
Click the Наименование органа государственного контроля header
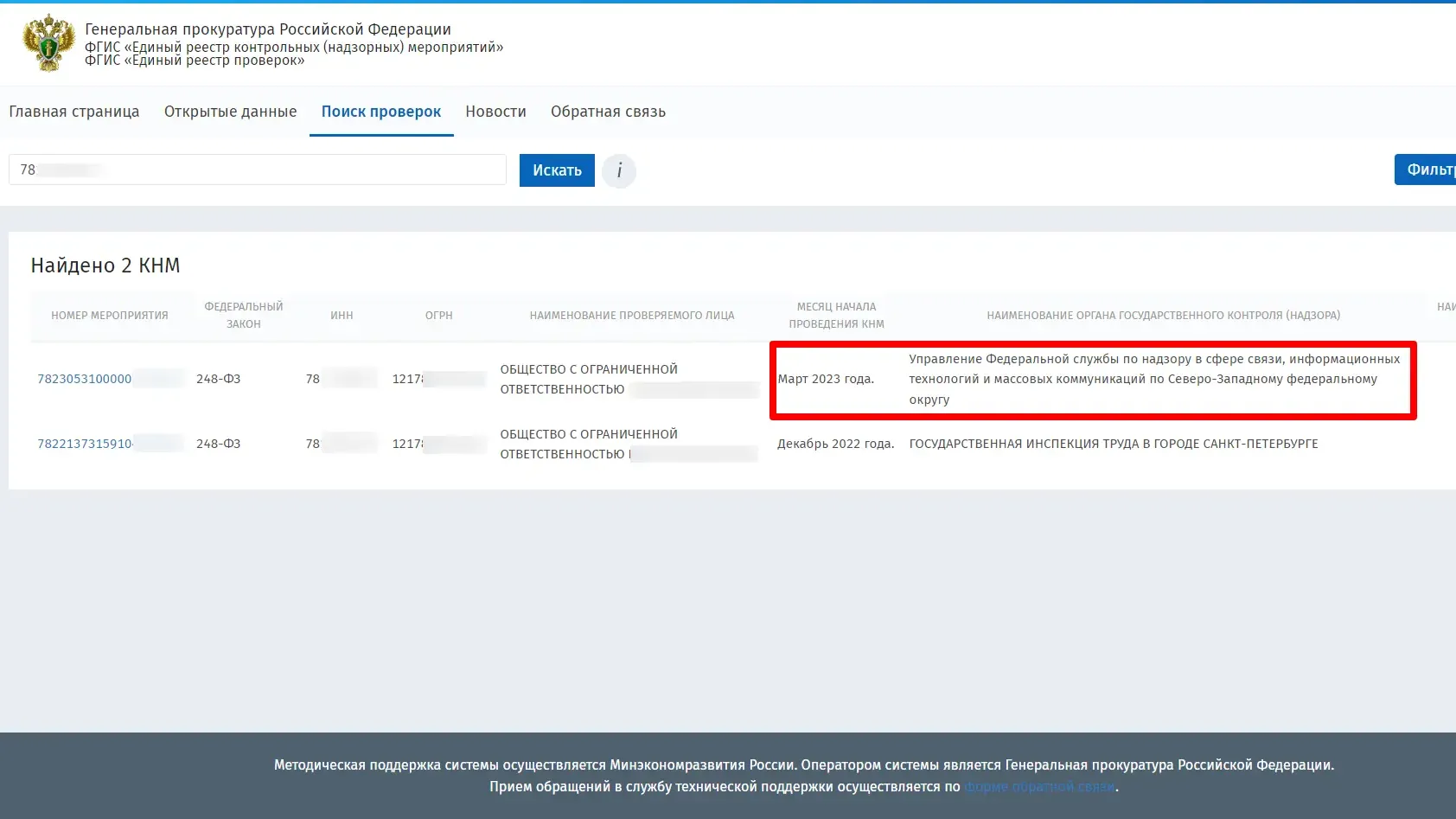pos(1164,316)
